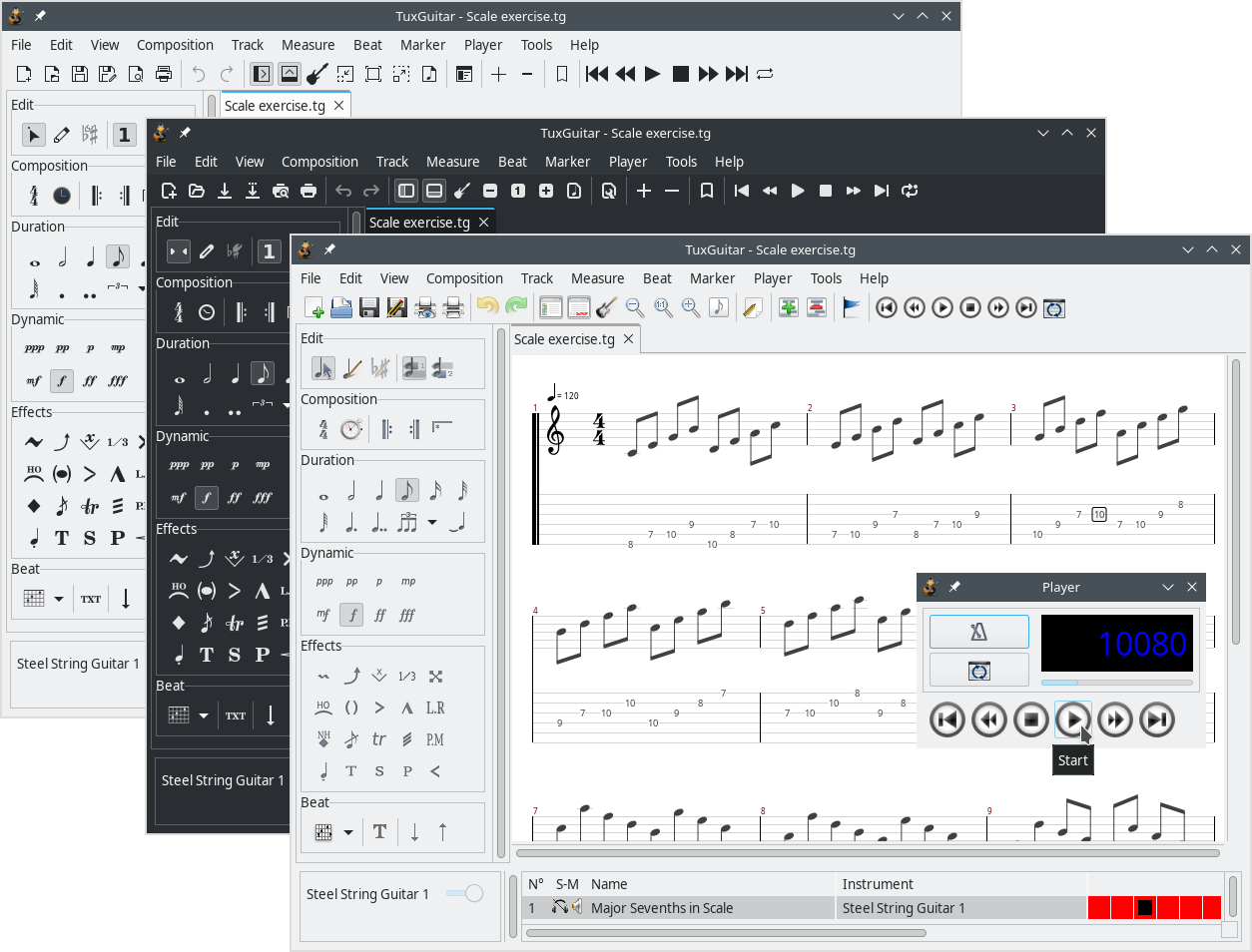The width and height of the screenshot is (1252, 952).
Task: Click the guitar icon in dark window toolbar
Action: tap(462, 191)
